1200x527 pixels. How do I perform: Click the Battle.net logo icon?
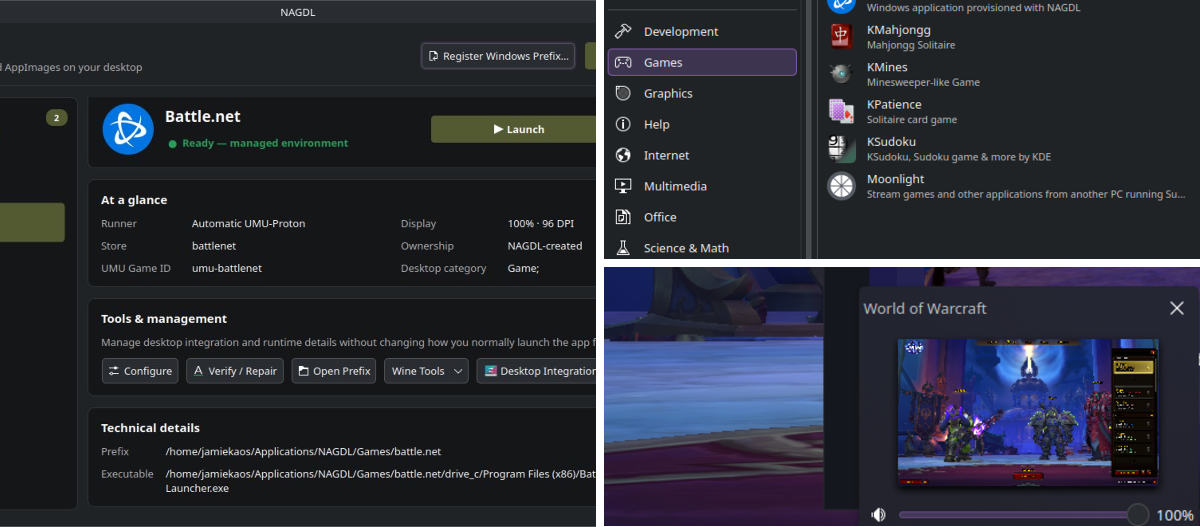[x=128, y=129]
